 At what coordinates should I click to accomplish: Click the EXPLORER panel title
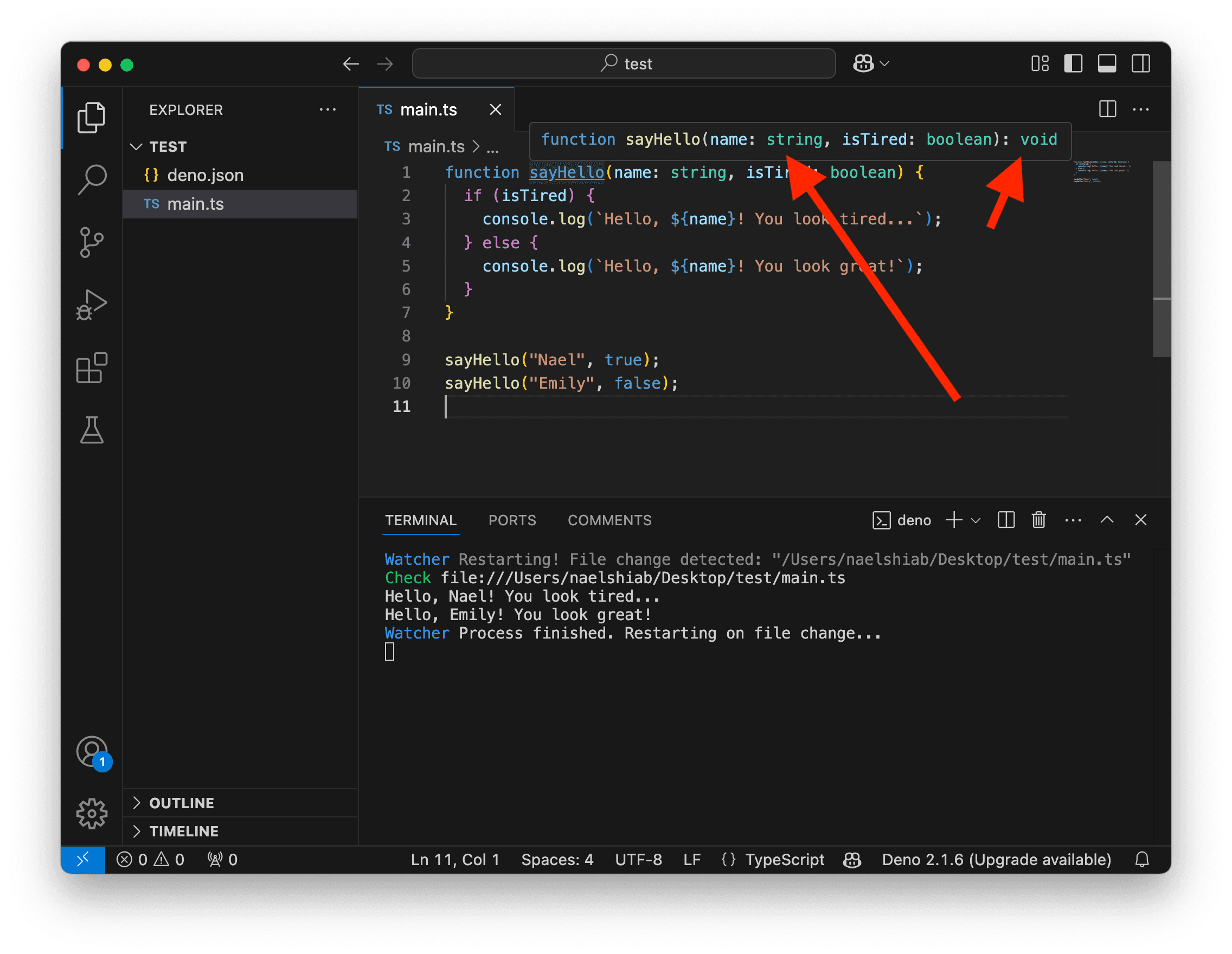tap(185, 110)
